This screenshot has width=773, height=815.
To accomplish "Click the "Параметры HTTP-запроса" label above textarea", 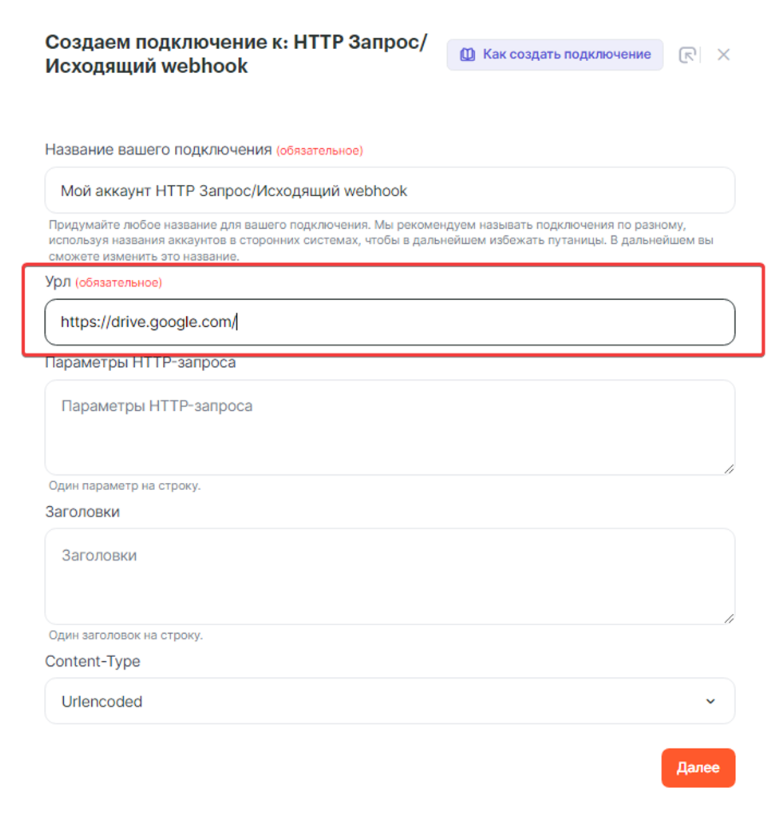I will click(140, 362).
